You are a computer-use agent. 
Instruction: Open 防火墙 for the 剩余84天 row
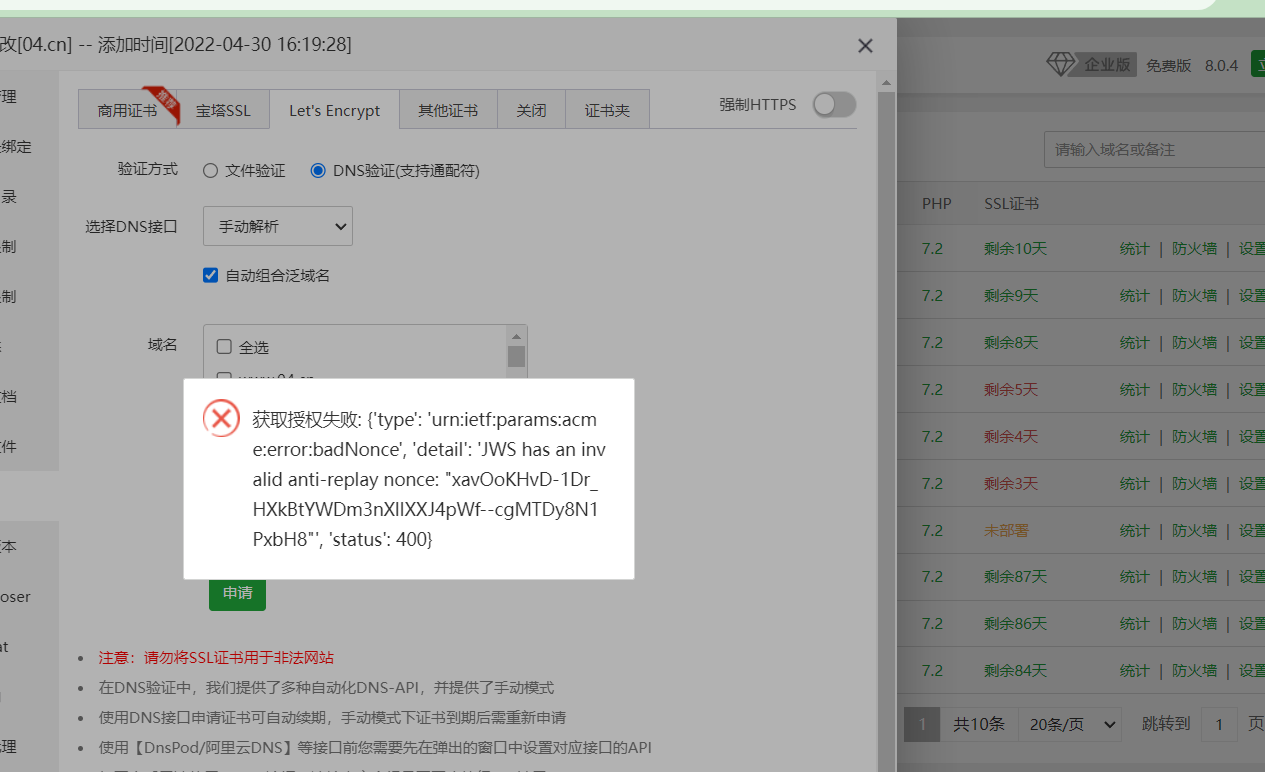[1194, 670]
